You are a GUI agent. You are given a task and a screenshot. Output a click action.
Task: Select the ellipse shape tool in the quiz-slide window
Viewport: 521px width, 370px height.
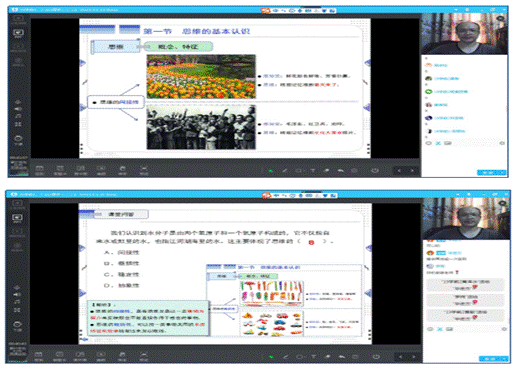300,357
